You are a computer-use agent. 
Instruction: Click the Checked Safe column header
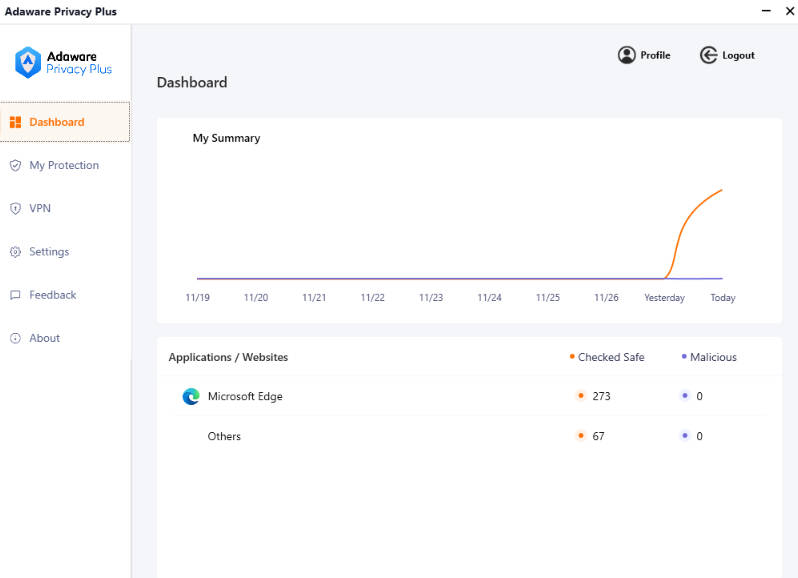pos(611,357)
